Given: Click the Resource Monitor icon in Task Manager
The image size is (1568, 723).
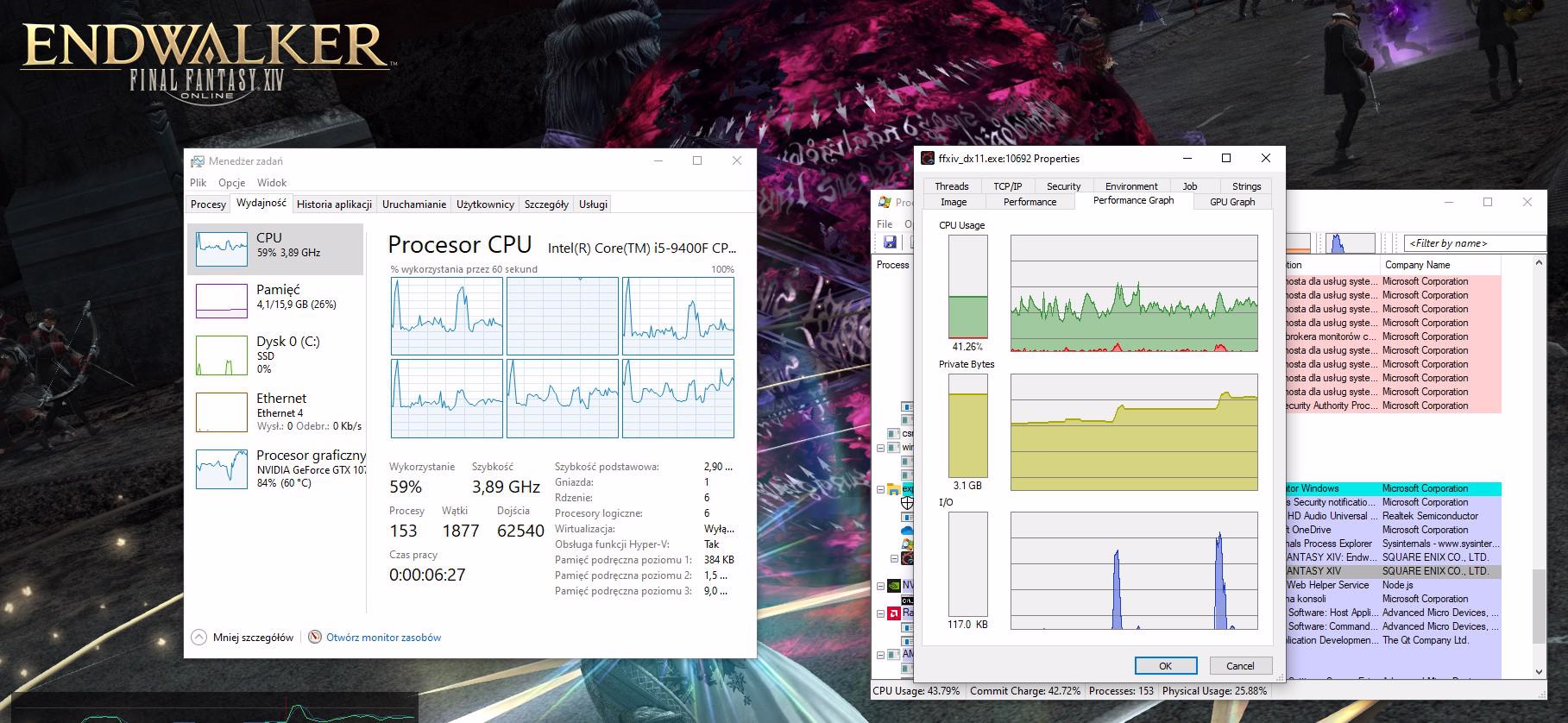Looking at the screenshot, I should [x=315, y=638].
